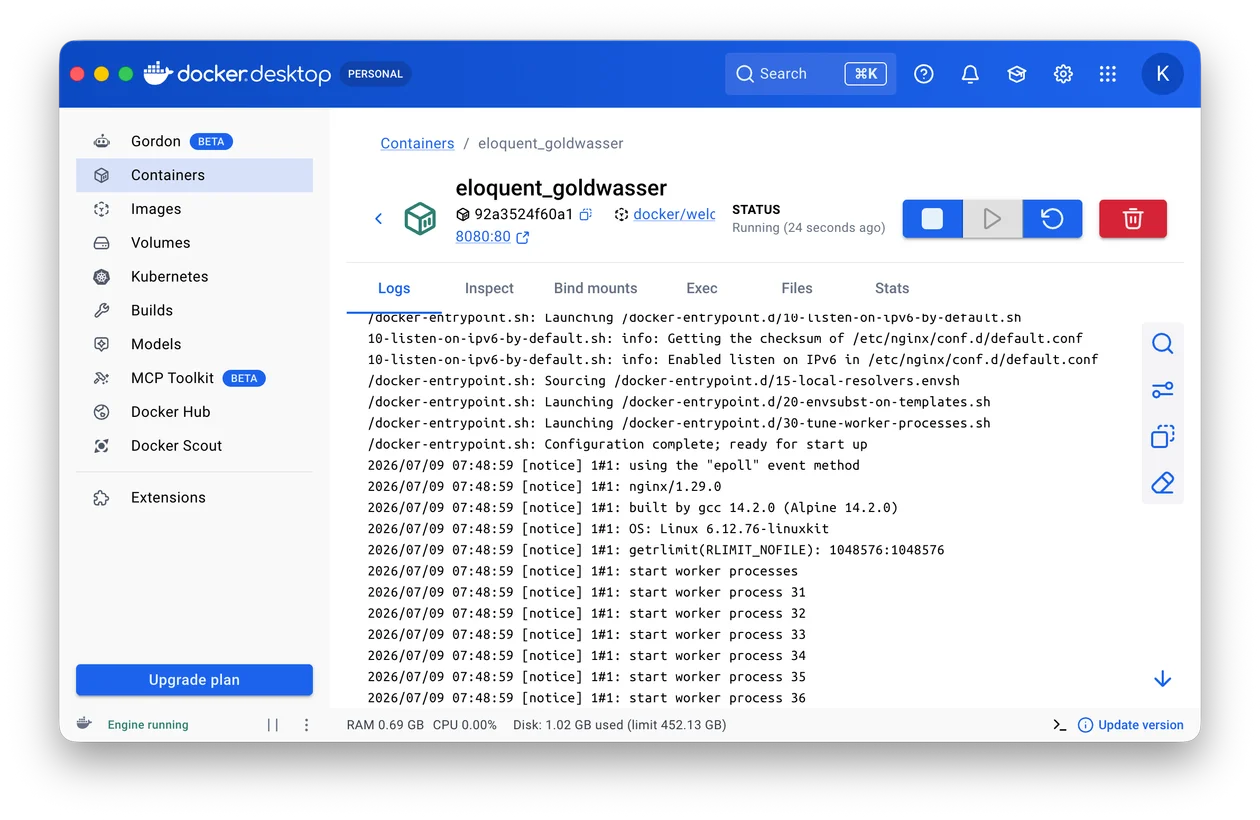Open the terminal icon in footer

1059,725
